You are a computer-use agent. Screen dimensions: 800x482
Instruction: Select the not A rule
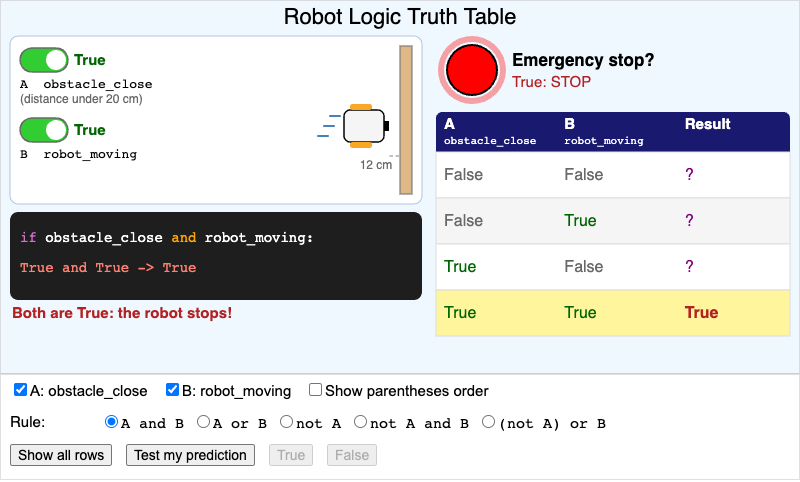(286, 422)
